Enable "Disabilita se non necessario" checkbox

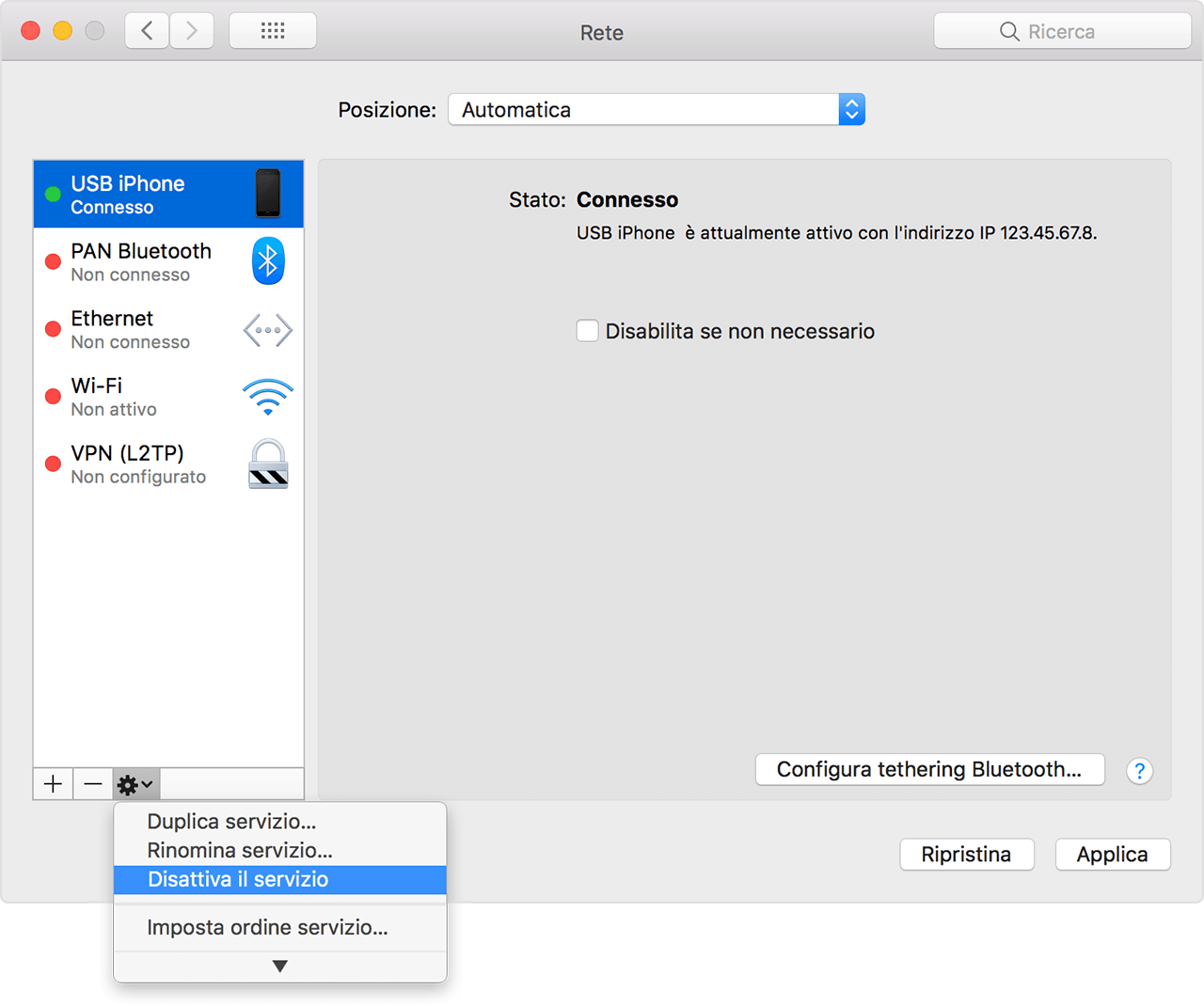coord(587,331)
